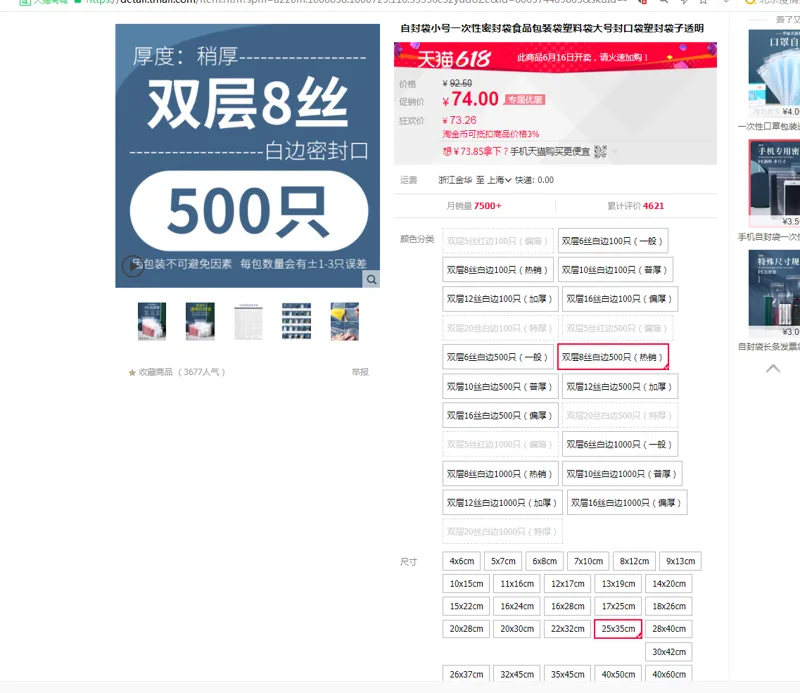
Task: Deselect the chosen 双层8丝白边500只(热销) option
Action: pos(613,357)
